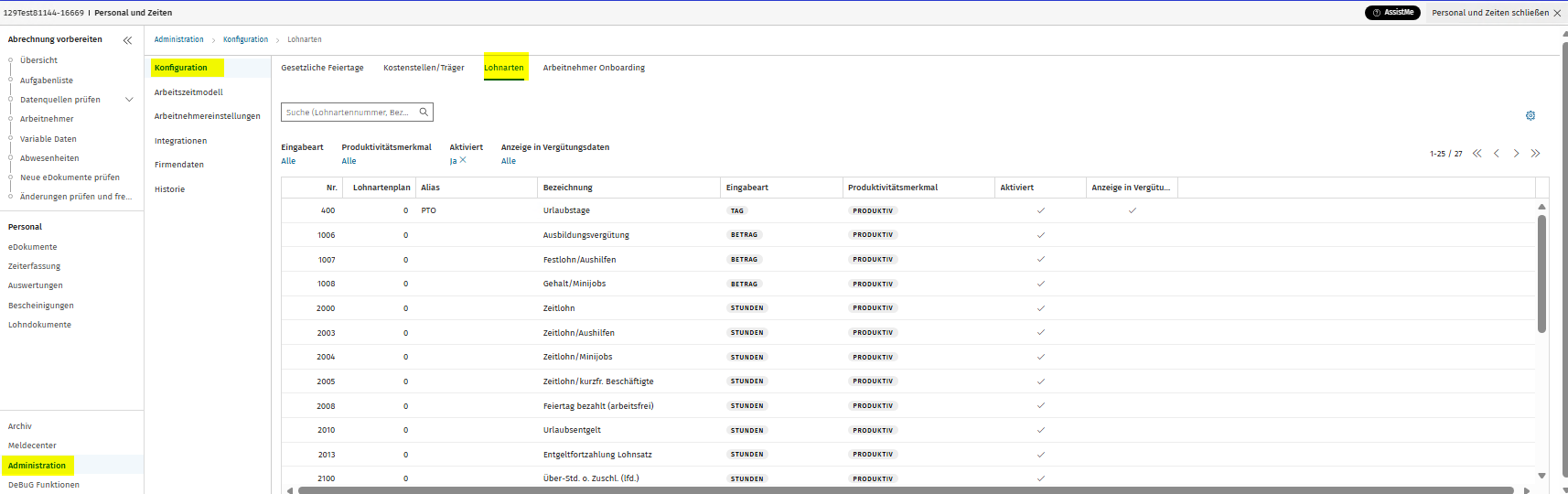Sort by the Lohnartenplan column header
1568x494 pixels.
coord(381,188)
